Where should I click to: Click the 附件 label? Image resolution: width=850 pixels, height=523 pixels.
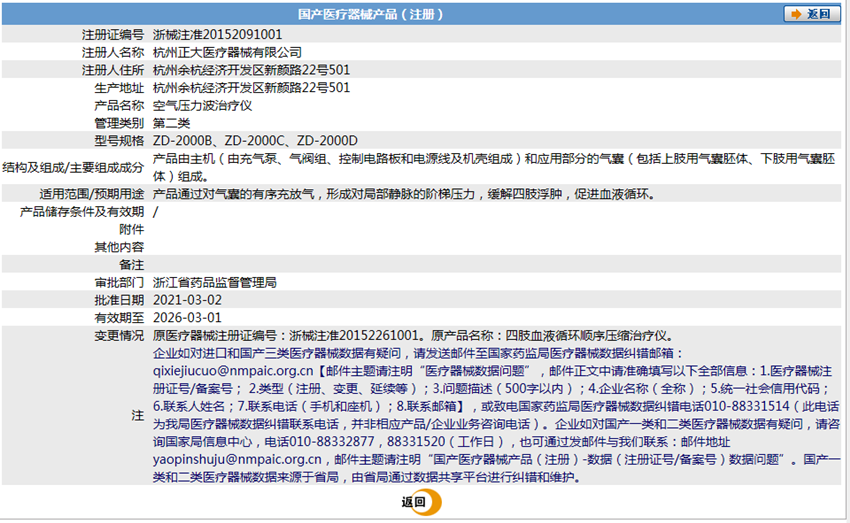132,229
